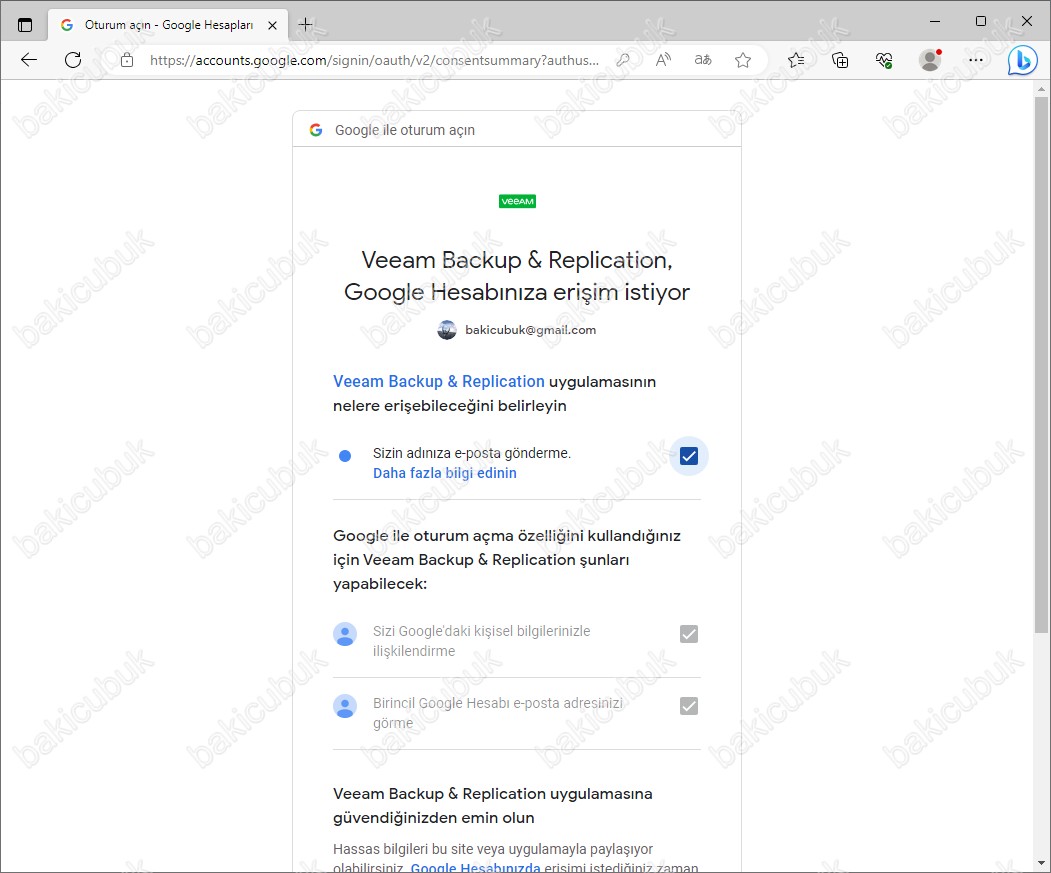This screenshot has height=873, width=1051.
Task: Click the profile icon beside kişisel bilgilerinizle
Action: (345, 634)
